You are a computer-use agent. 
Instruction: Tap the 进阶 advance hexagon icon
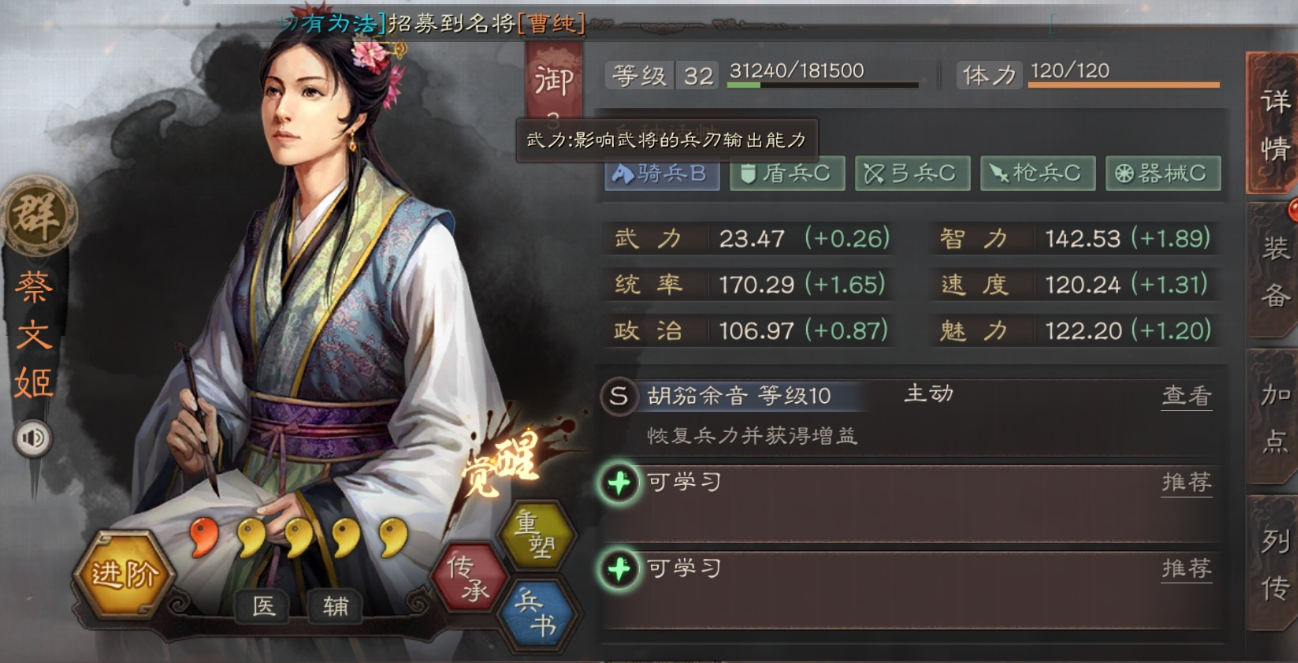(124, 574)
